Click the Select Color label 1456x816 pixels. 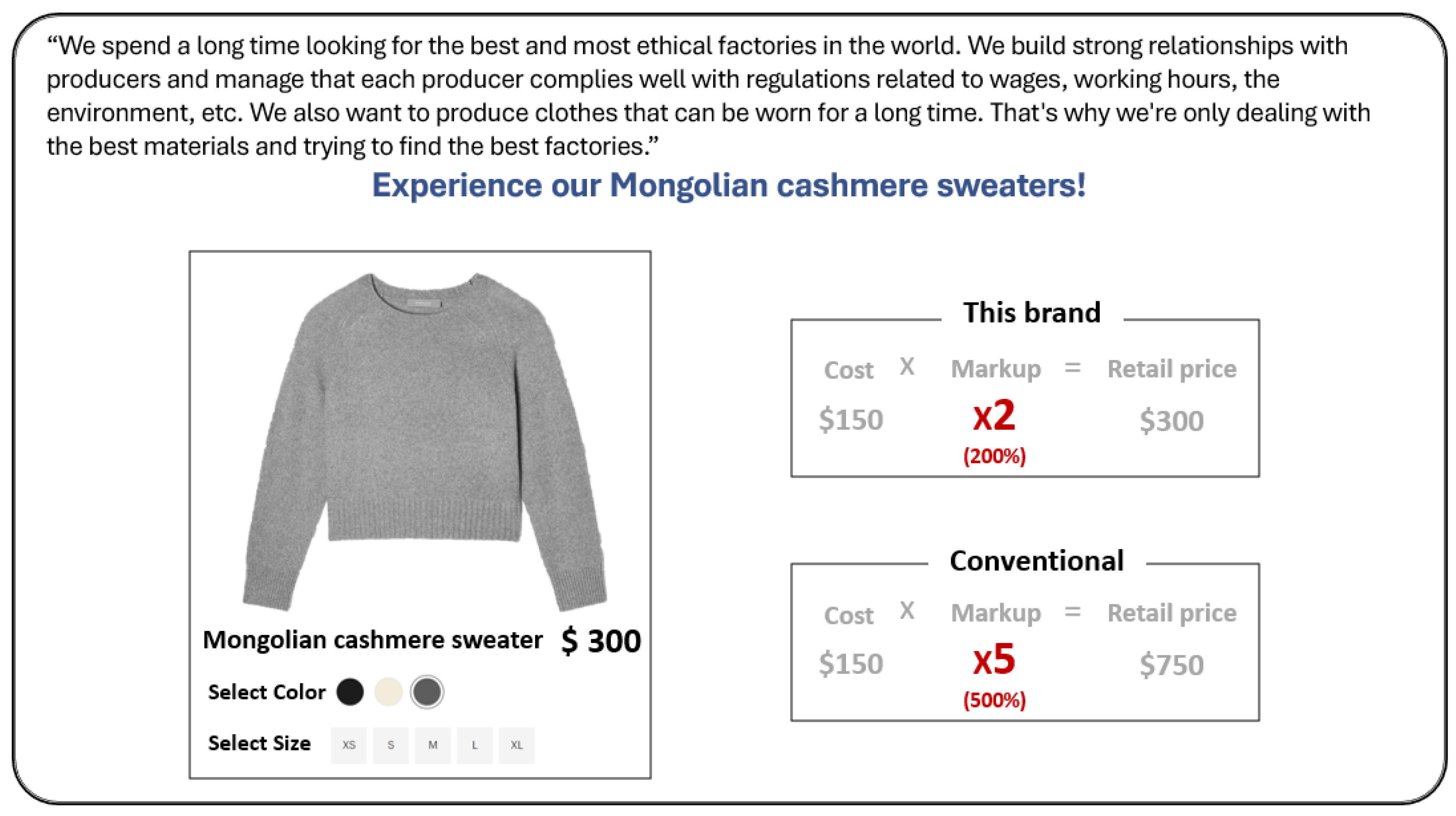click(267, 692)
